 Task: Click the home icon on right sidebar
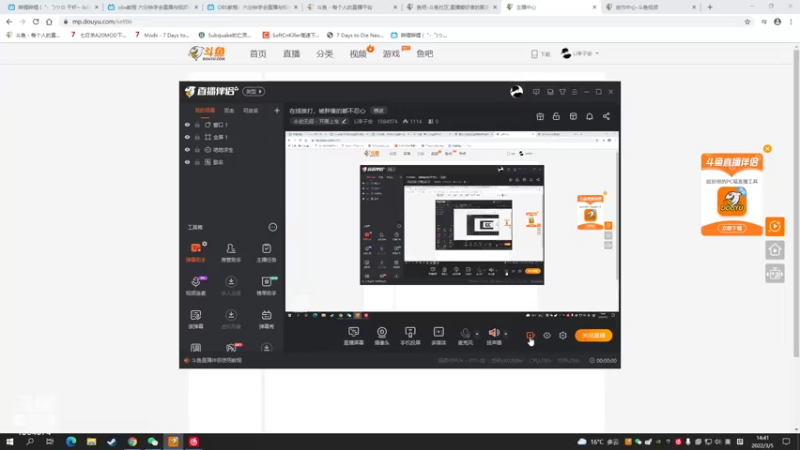774,250
